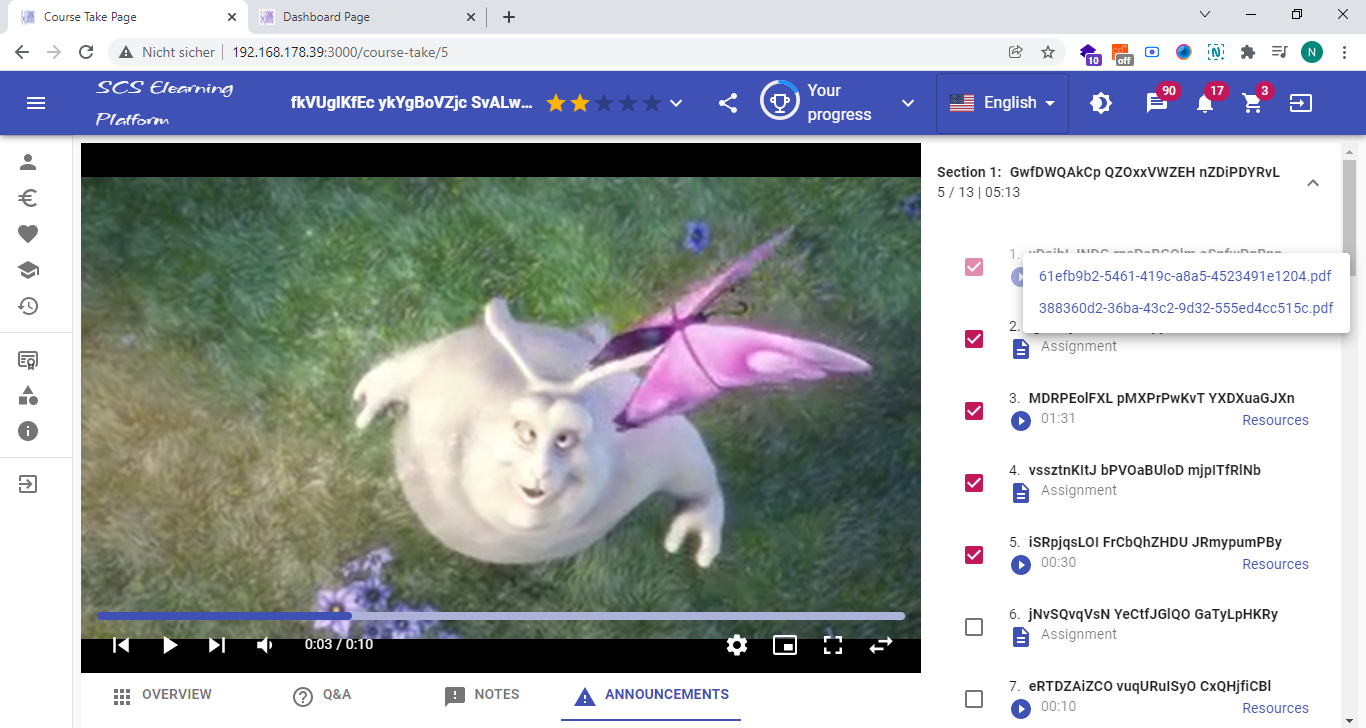Uncheck completion checkbox for item 2
The image size is (1366, 728).
pyautogui.click(x=973, y=339)
